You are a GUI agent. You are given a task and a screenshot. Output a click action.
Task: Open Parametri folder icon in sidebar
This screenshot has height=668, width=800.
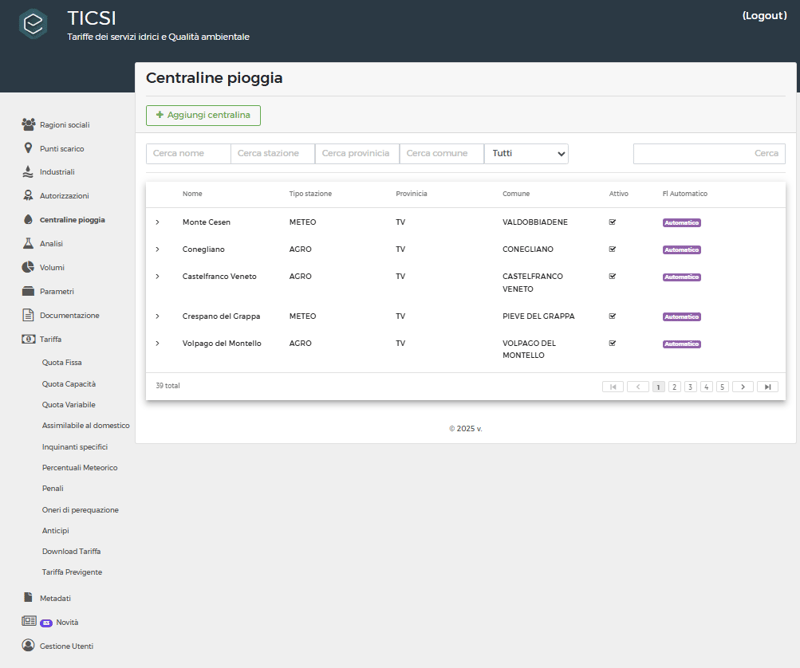click(x=28, y=291)
